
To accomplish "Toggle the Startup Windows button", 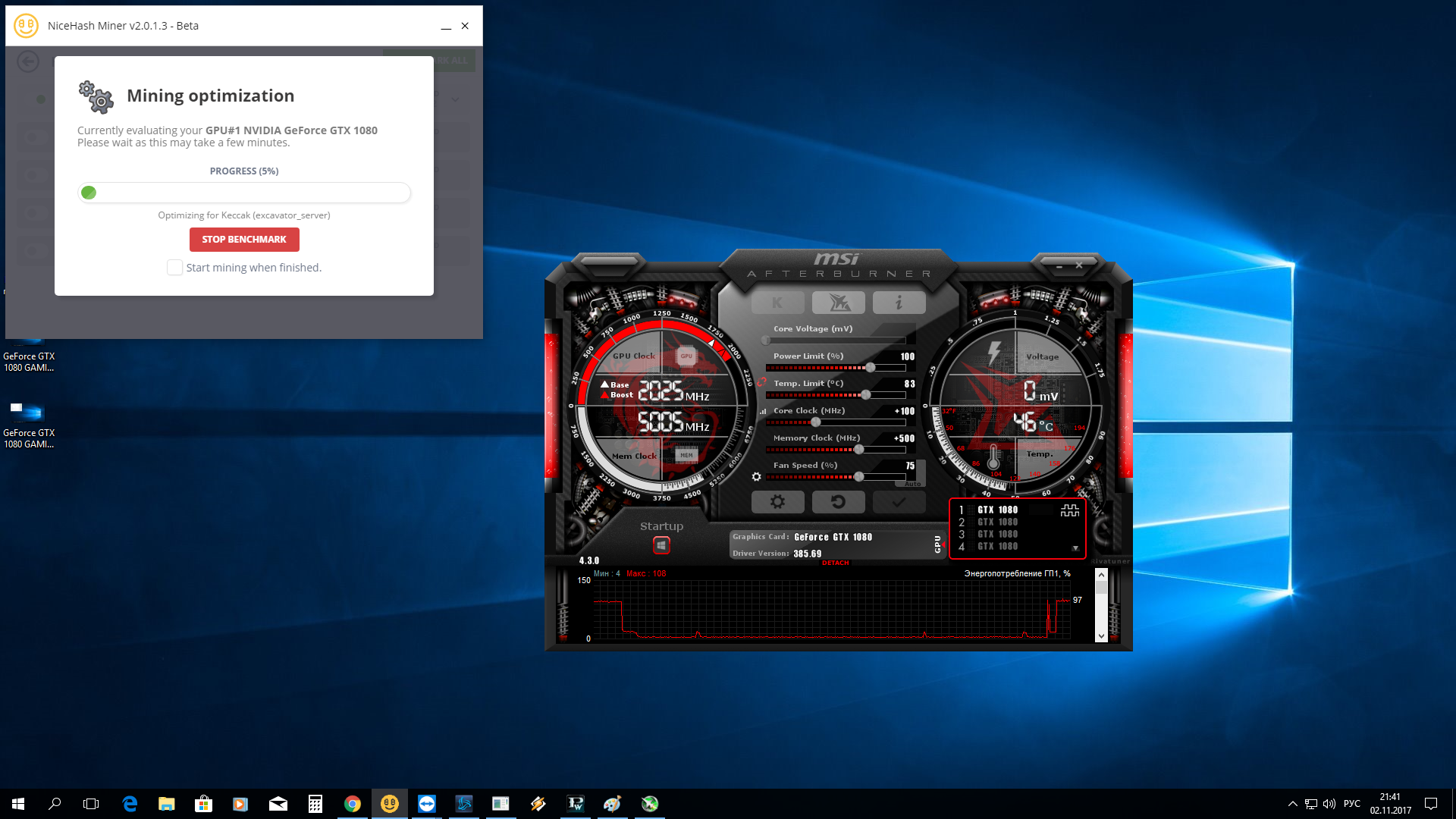I will pos(661,545).
